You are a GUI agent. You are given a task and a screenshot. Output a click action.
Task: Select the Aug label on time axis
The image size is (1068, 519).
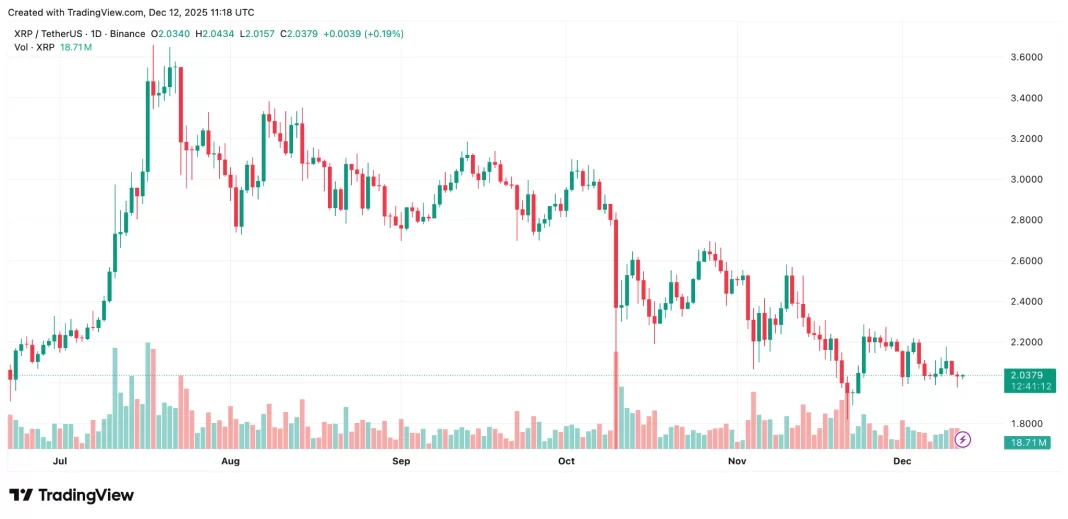[x=230, y=461]
